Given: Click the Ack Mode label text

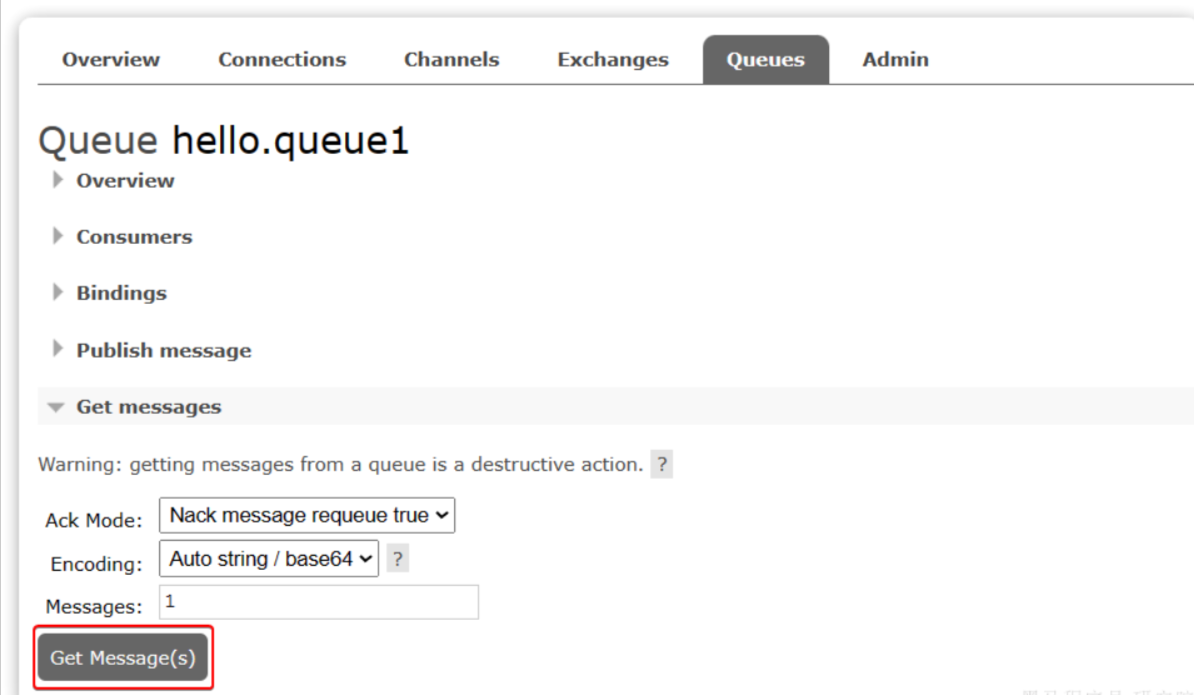Looking at the screenshot, I should point(94,521).
